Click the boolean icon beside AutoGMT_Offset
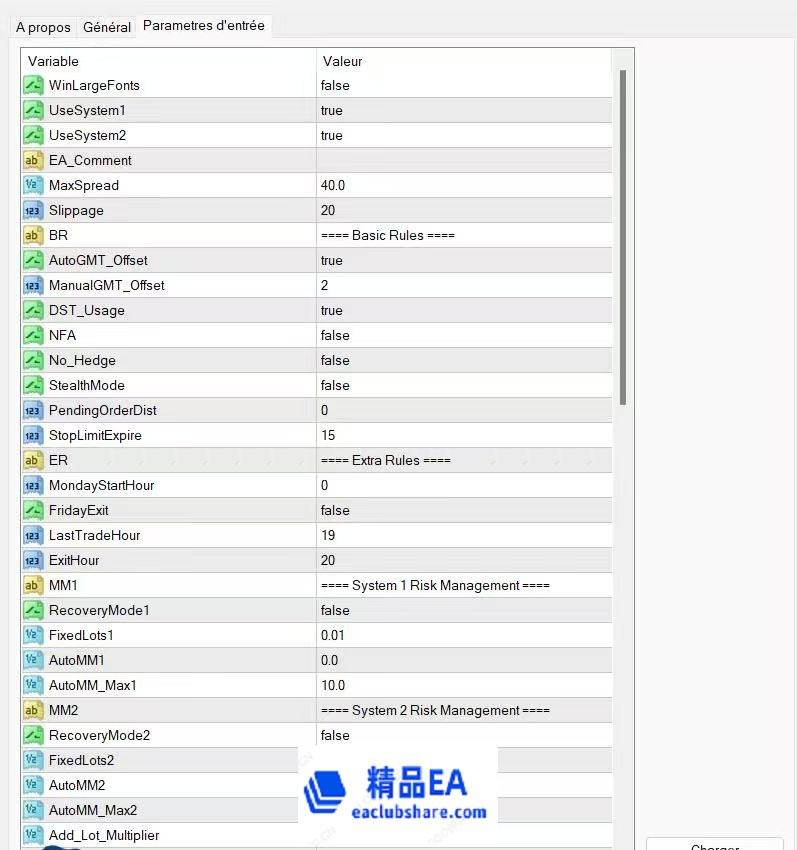The width and height of the screenshot is (797, 850). click(x=33, y=260)
